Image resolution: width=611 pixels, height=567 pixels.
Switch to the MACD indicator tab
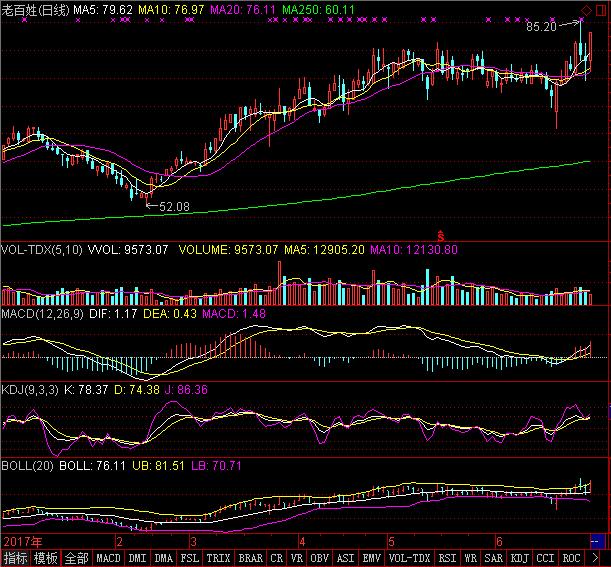108,558
